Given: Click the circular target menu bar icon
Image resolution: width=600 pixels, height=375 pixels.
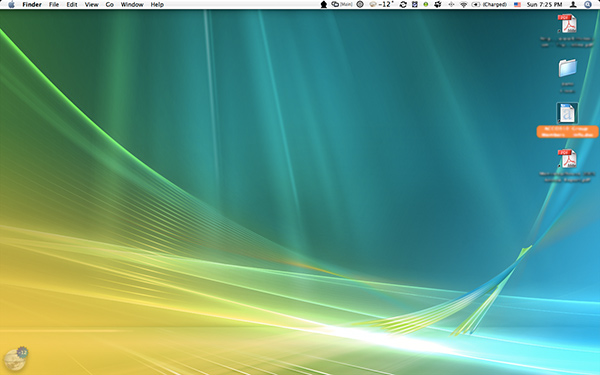Looking at the screenshot, I should coord(360,5).
